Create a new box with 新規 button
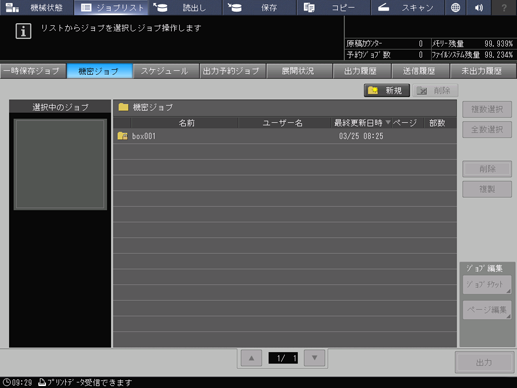 pyautogui.click(x=387, y=90)
